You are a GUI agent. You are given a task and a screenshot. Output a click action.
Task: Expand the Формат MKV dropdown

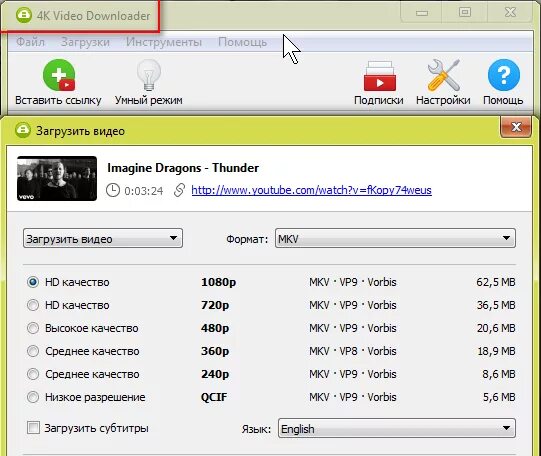pyautogui.click(x=395, y=238)
